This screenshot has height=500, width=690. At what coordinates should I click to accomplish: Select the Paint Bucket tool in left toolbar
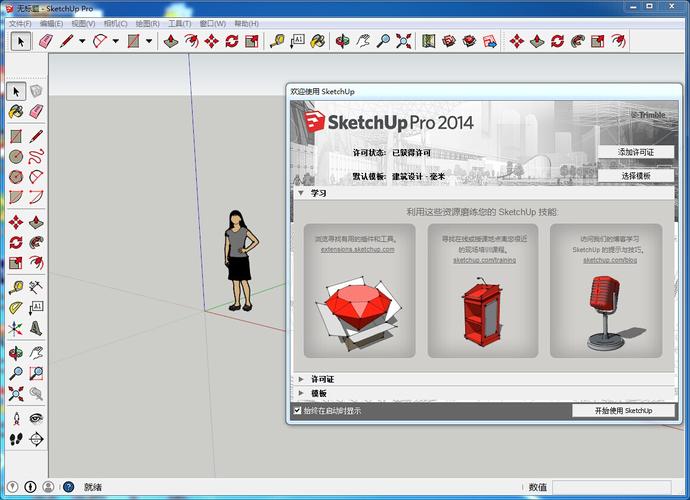pyautogui.click(x=16, y=113)
